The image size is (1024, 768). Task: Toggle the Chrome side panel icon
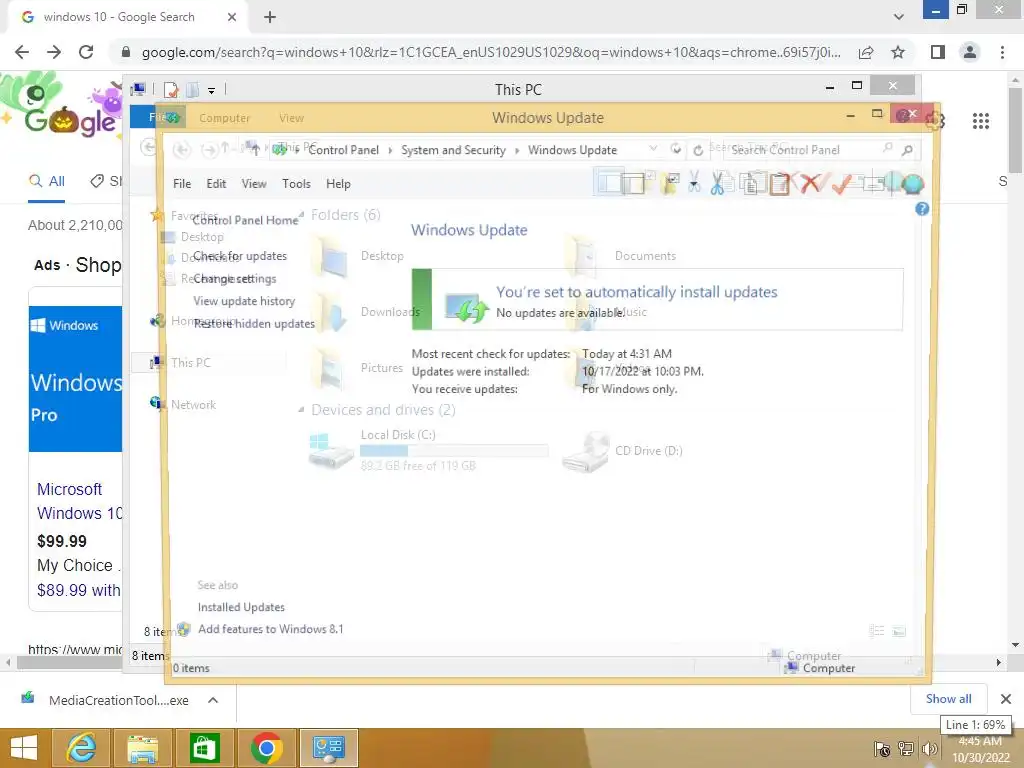(938, 52)
